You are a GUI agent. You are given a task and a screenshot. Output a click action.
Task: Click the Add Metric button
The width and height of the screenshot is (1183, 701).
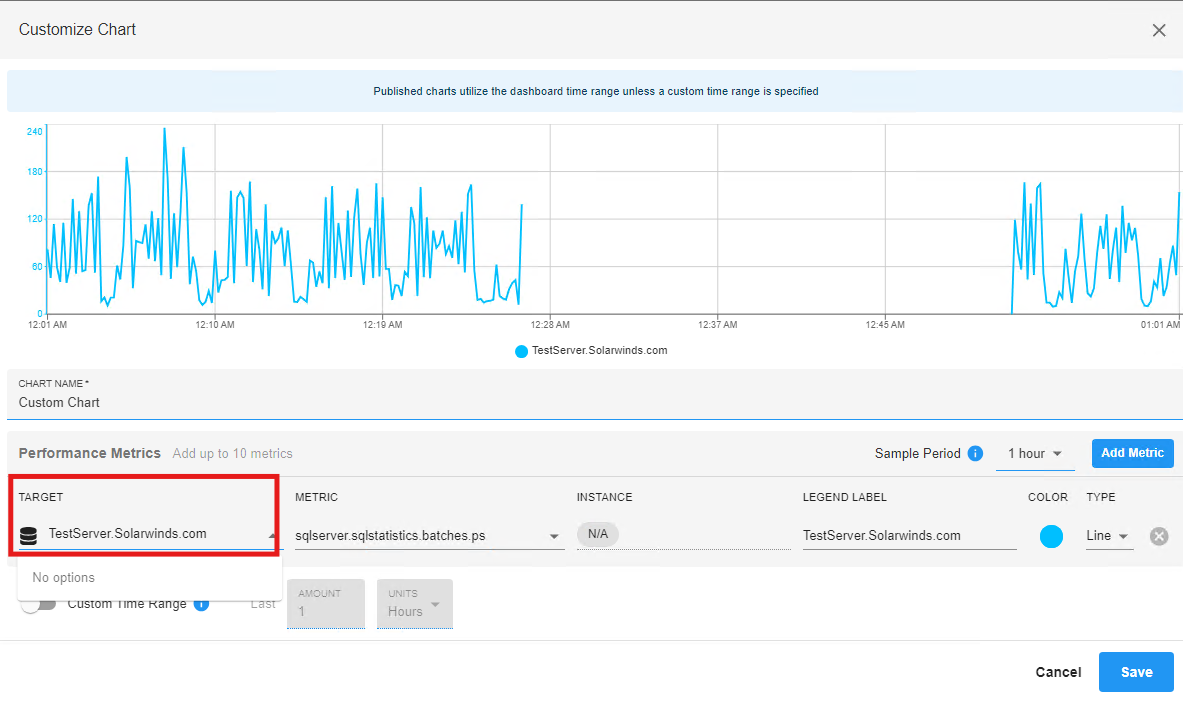coord(1132,453)
